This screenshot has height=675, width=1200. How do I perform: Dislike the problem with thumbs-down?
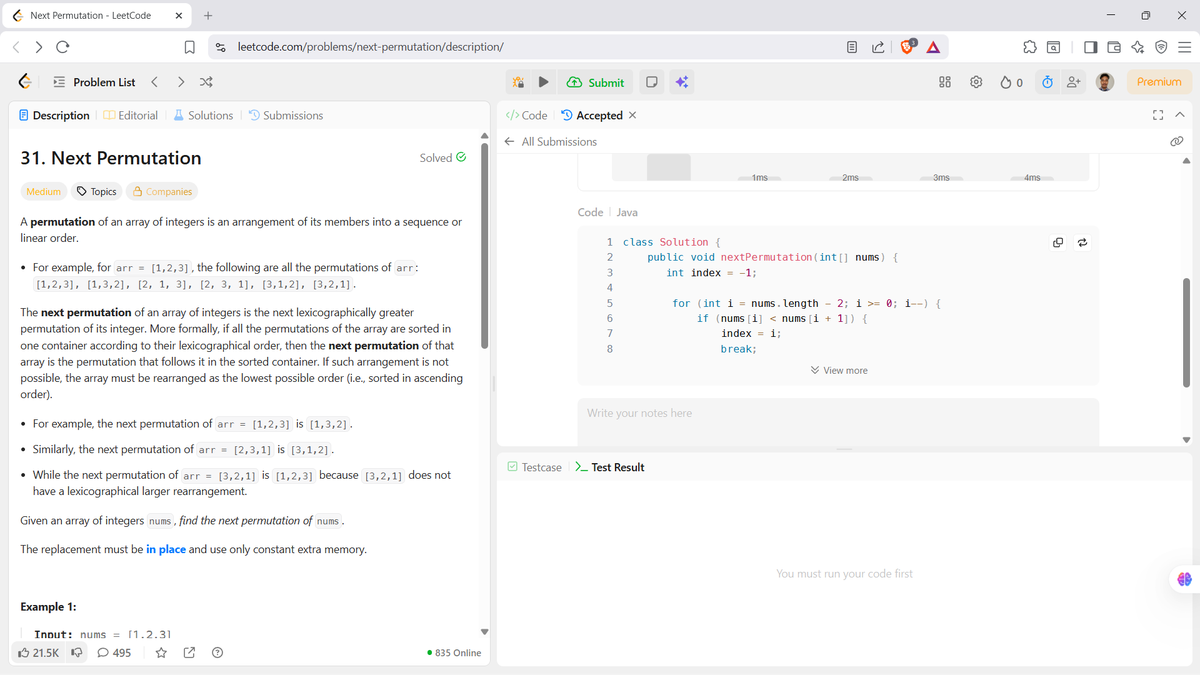[77, 653]
